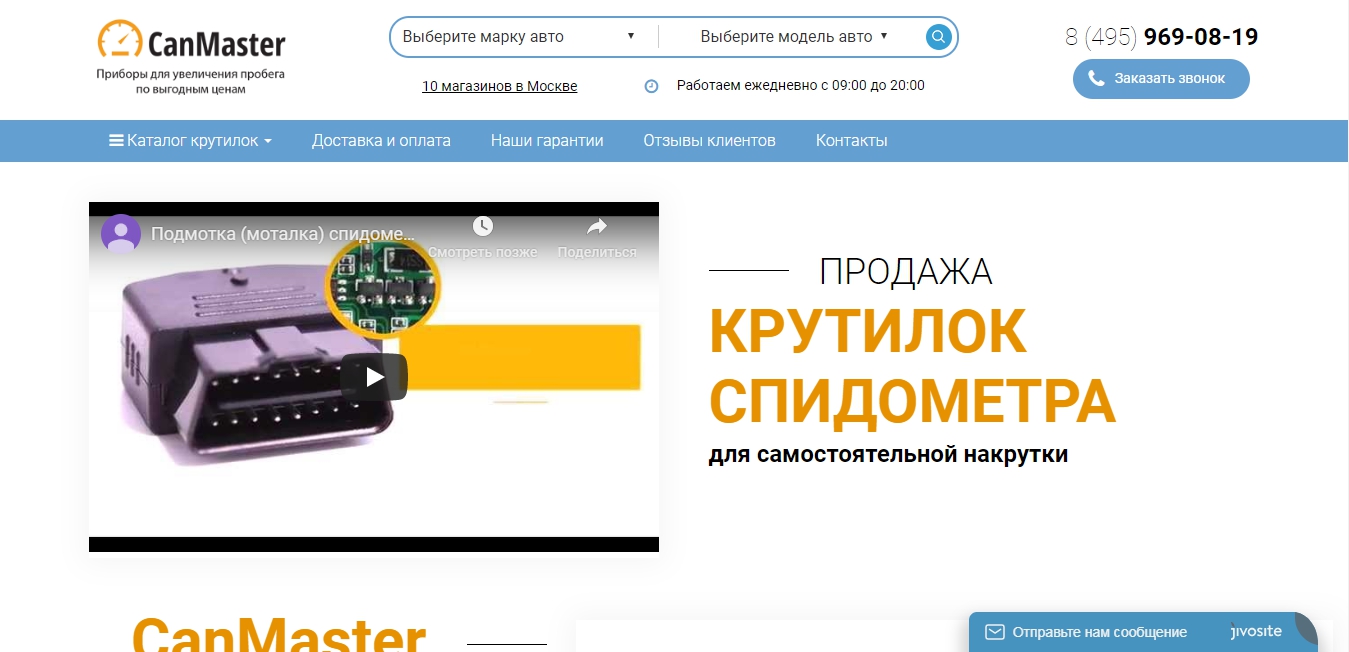Click the video channel avatar icon

coord(121,234)
